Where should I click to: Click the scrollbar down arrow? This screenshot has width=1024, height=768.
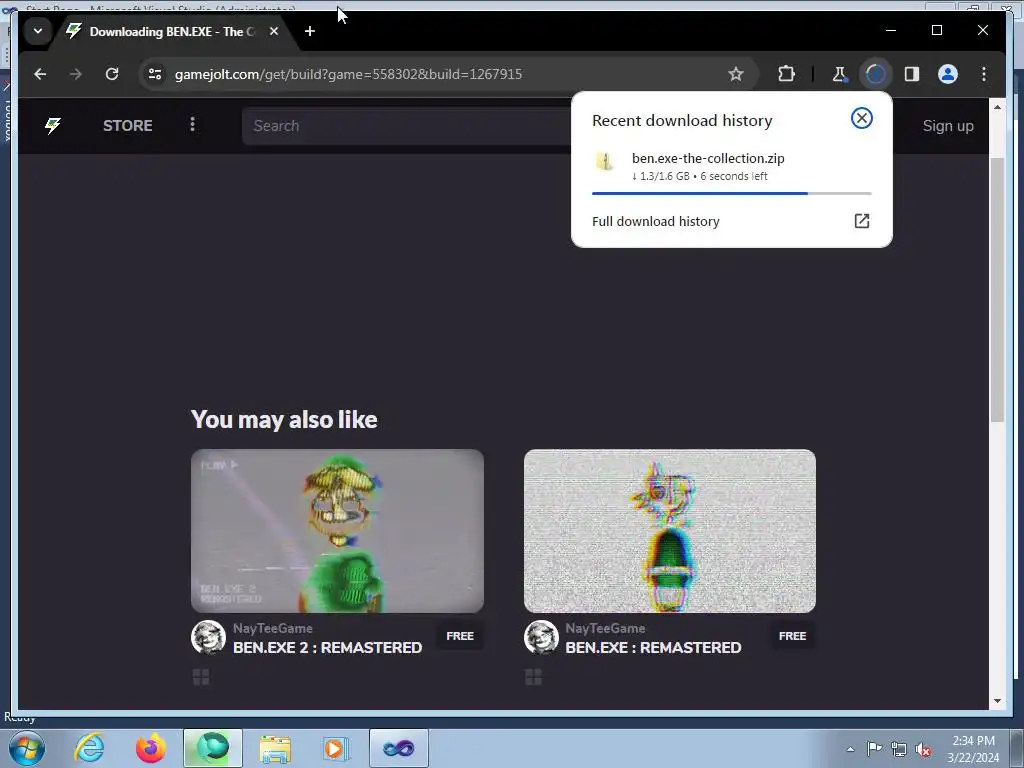pos(997,701)
